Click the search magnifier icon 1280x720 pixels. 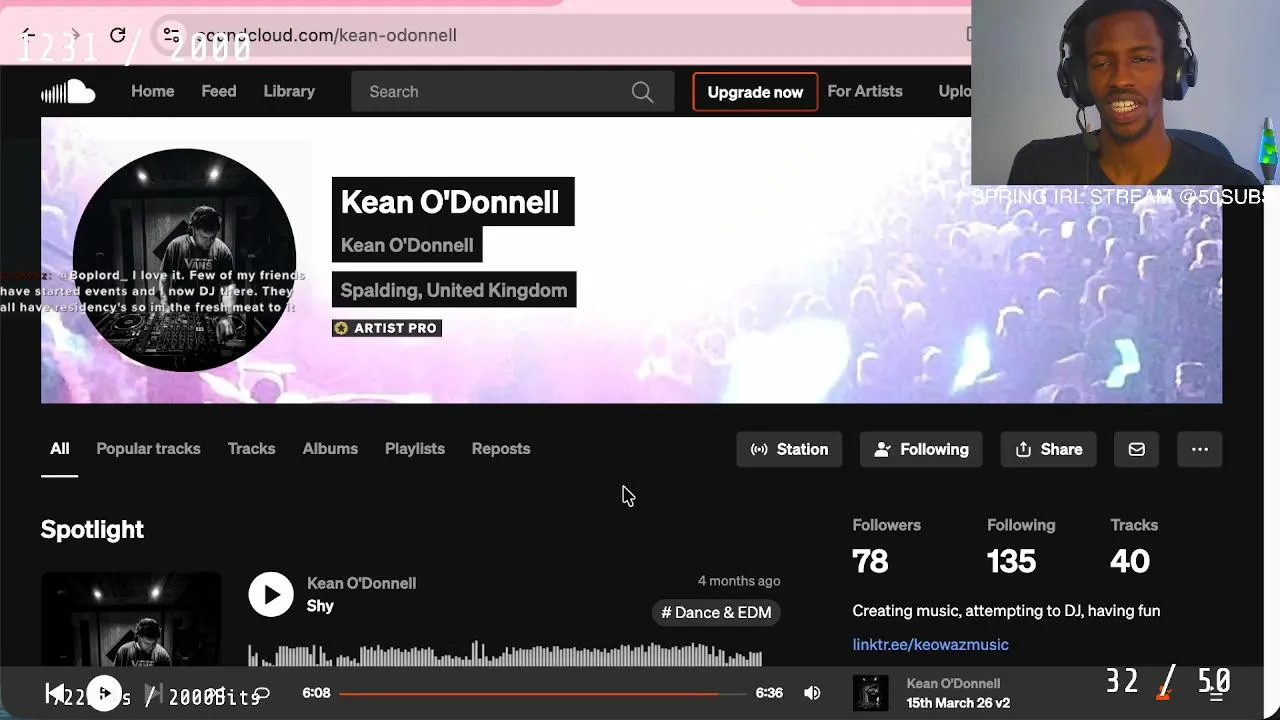point(642,92)
